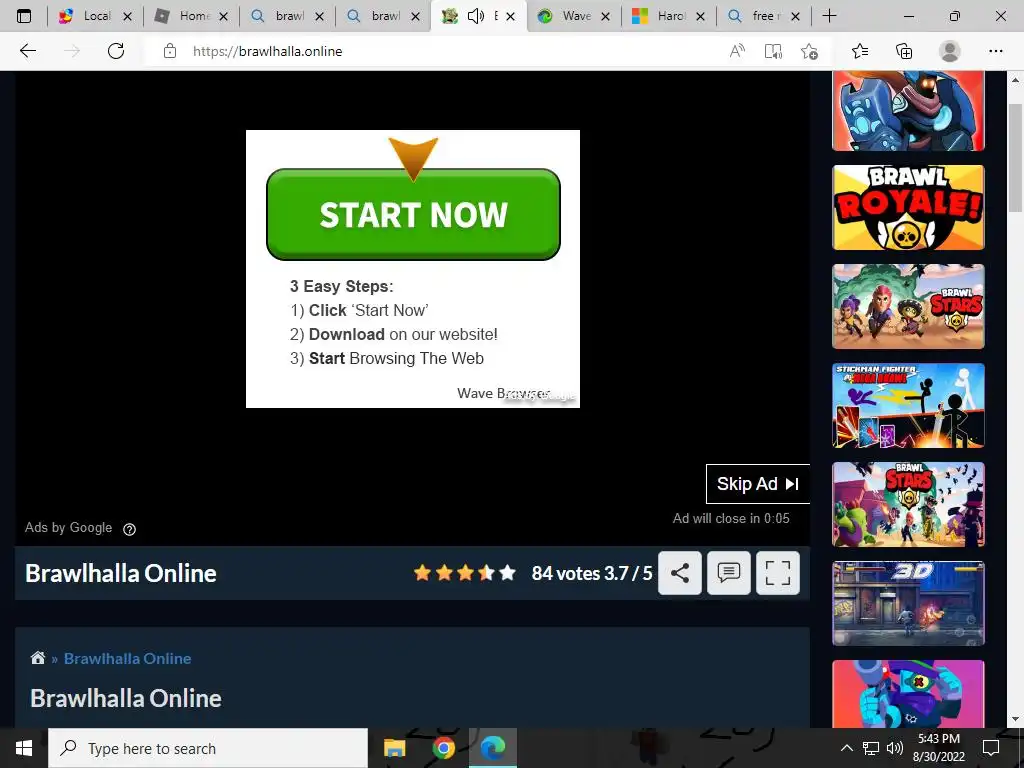1024x768 pixels.
Task: Share the Brawlhalla Online game
Action: coord(680,573)
